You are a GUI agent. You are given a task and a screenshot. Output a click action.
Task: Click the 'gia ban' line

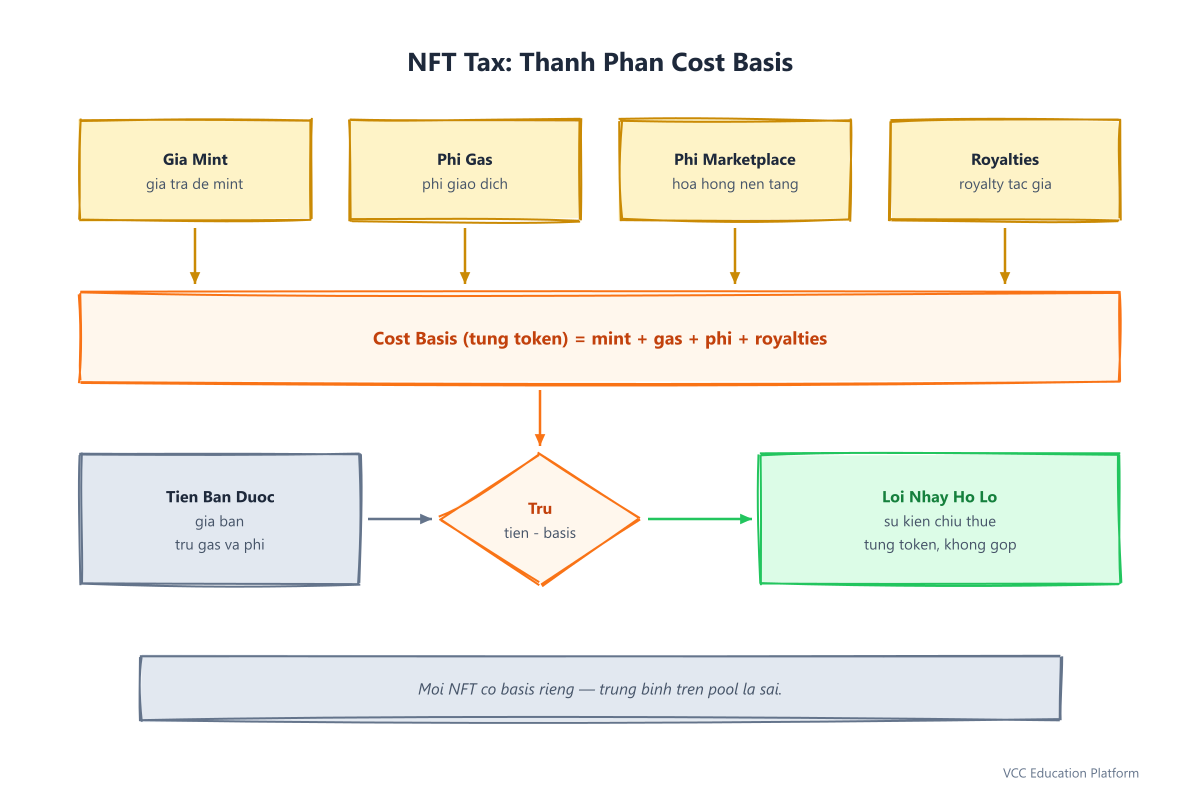point(220,521)
